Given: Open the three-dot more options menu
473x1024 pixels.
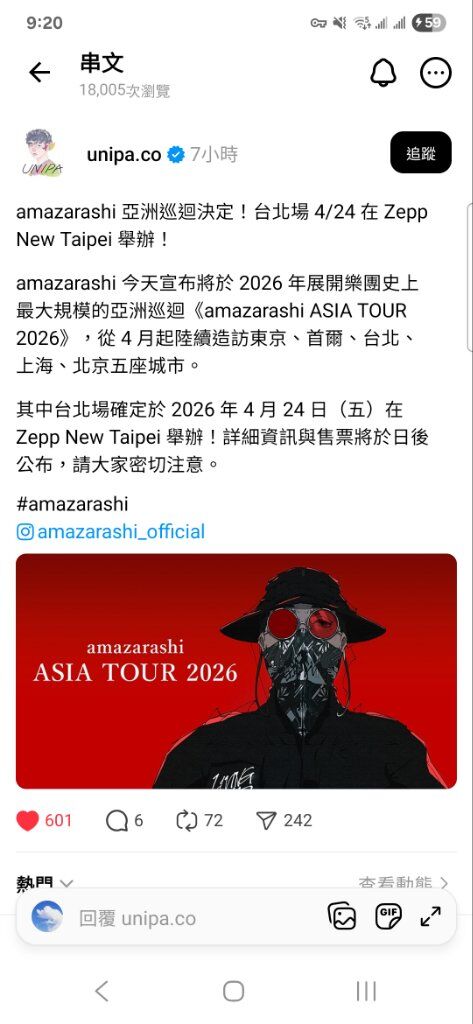Looking at the screenshot, I should pyautogui.click(x=436, y=73).
